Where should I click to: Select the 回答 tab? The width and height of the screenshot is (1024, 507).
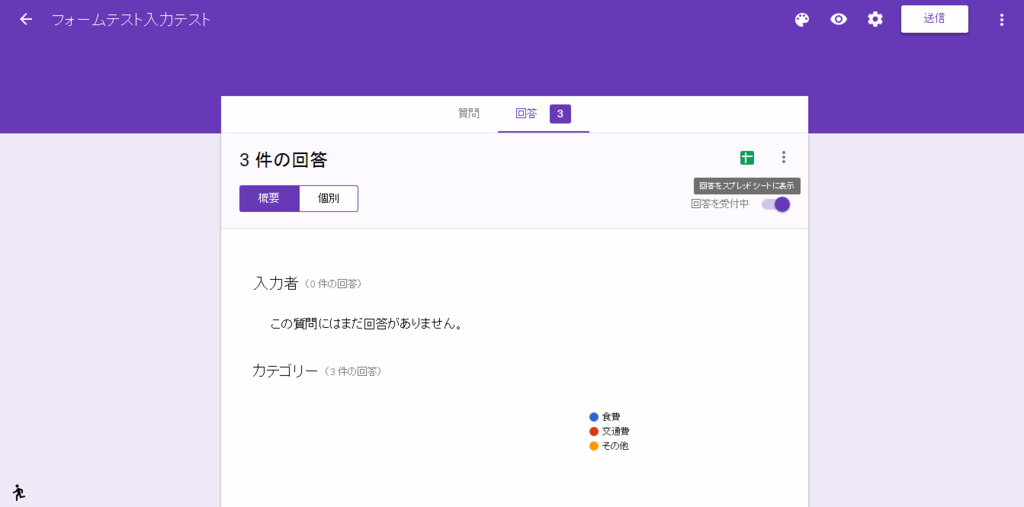pos(526,114)
